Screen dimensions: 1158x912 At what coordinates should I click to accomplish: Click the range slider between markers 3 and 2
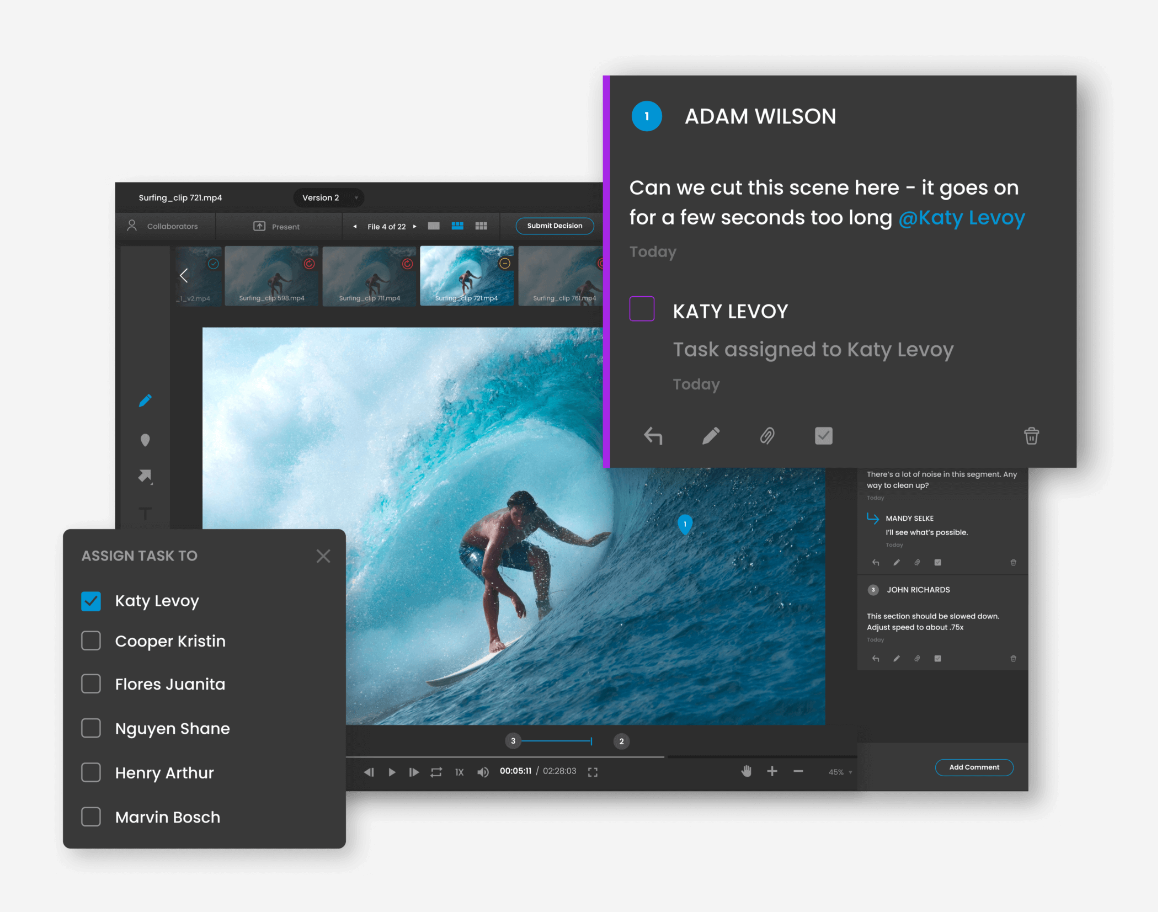point(556,741)
